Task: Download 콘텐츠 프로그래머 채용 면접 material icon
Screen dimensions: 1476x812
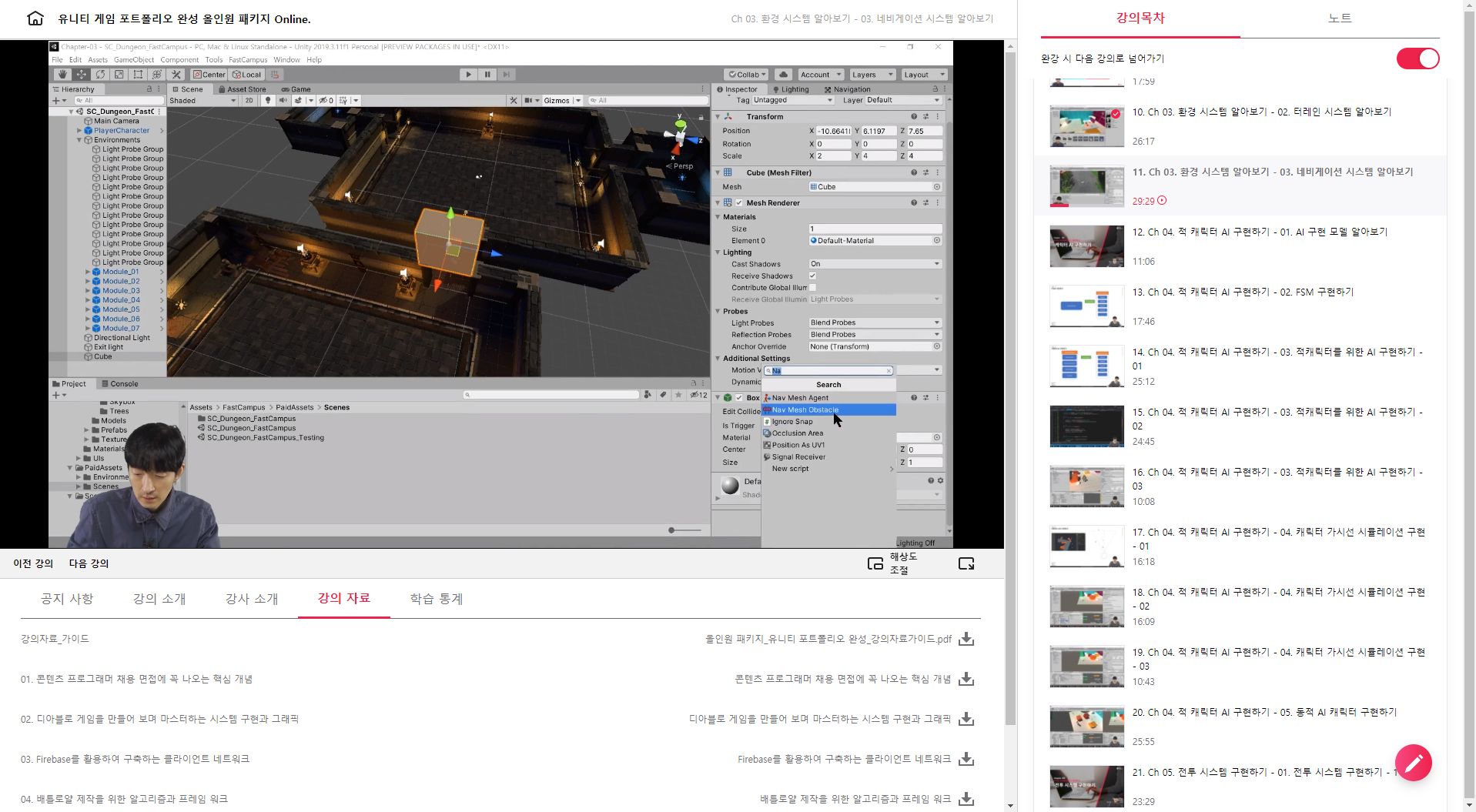Action: point(966,679)
